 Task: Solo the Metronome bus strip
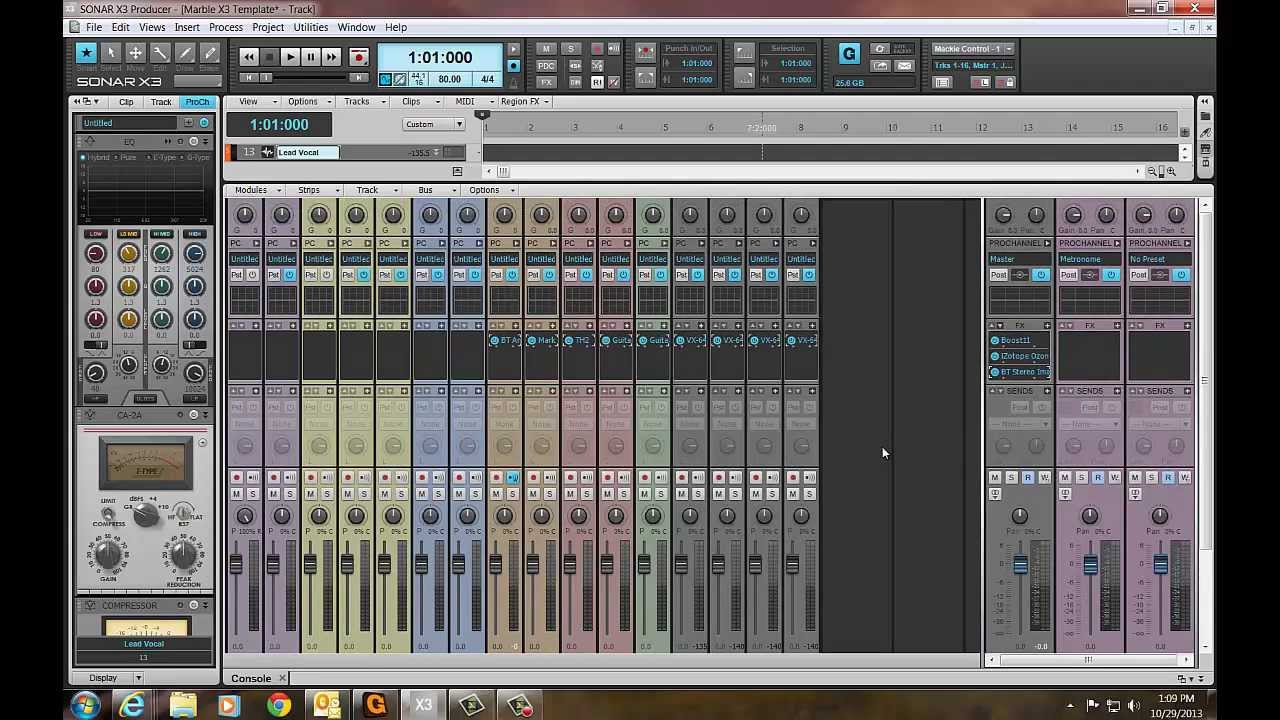tap(1081, 477)
